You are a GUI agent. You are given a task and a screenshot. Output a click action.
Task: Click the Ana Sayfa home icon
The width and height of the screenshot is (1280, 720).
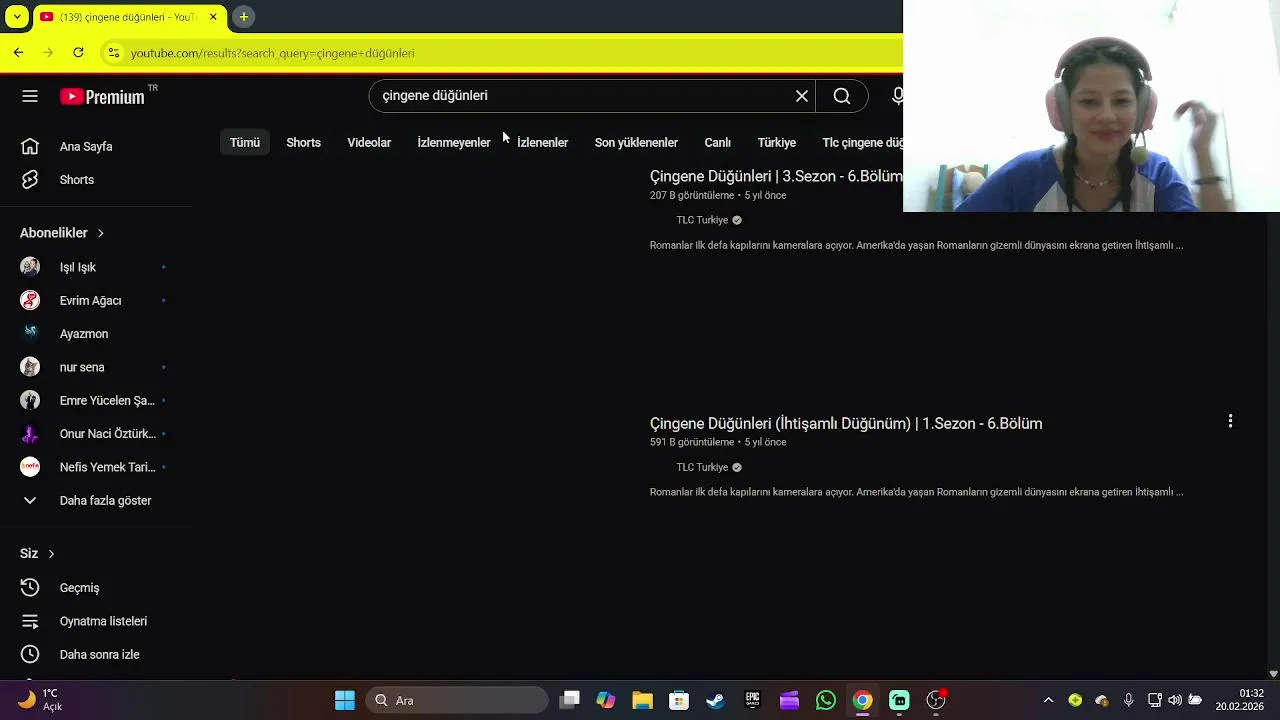[30, 146]
